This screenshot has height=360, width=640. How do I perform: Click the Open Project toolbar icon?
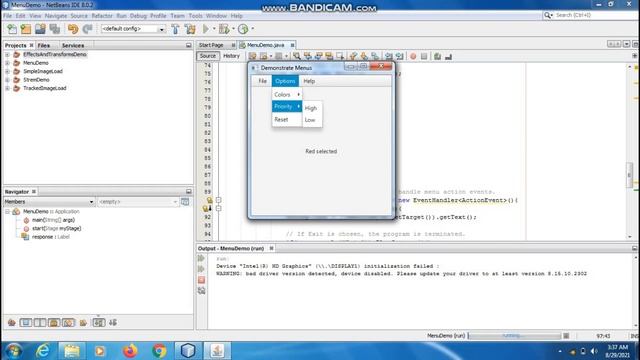[x=40, y=29]
